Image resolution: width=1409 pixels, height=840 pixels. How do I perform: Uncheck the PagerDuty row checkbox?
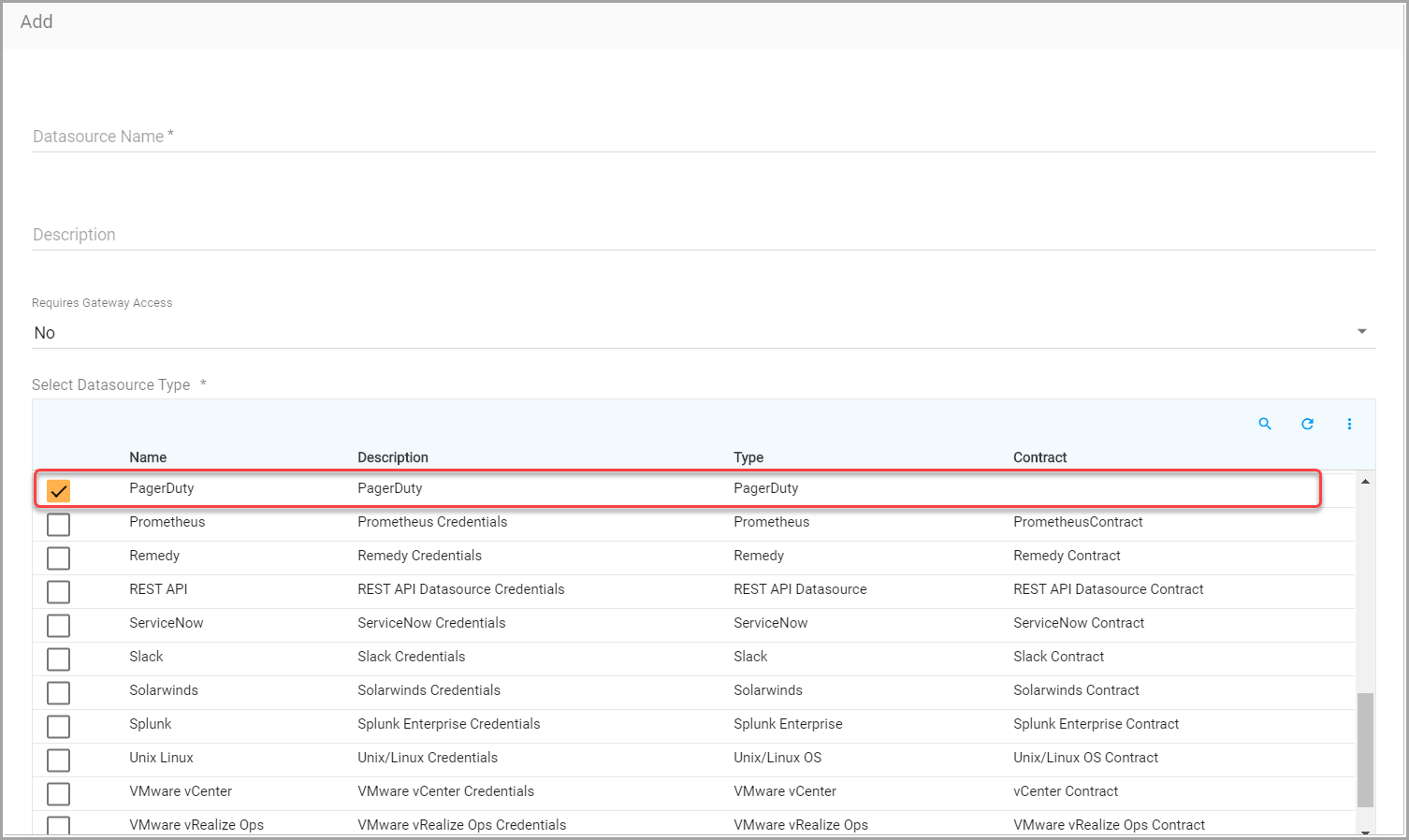pos(58,490)
